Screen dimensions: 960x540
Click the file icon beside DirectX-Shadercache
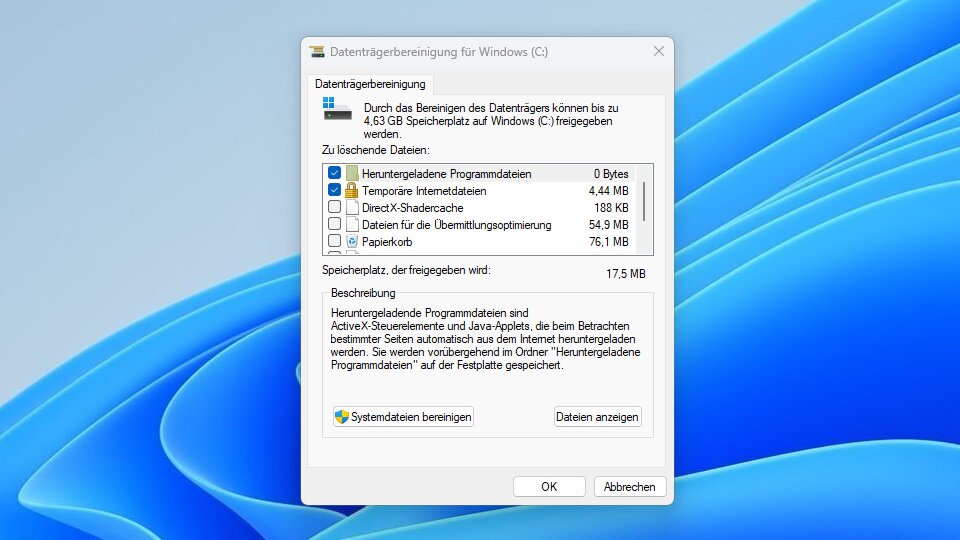(x=352, y=207)
